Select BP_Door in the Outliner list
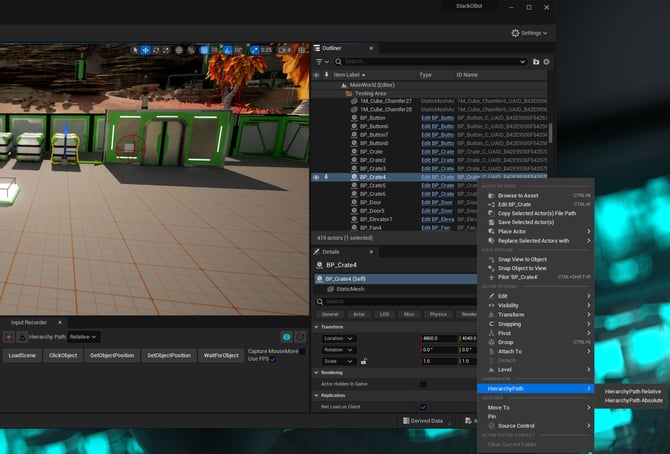Viewport: 670px width, 454px height. (x=370, y=202)
